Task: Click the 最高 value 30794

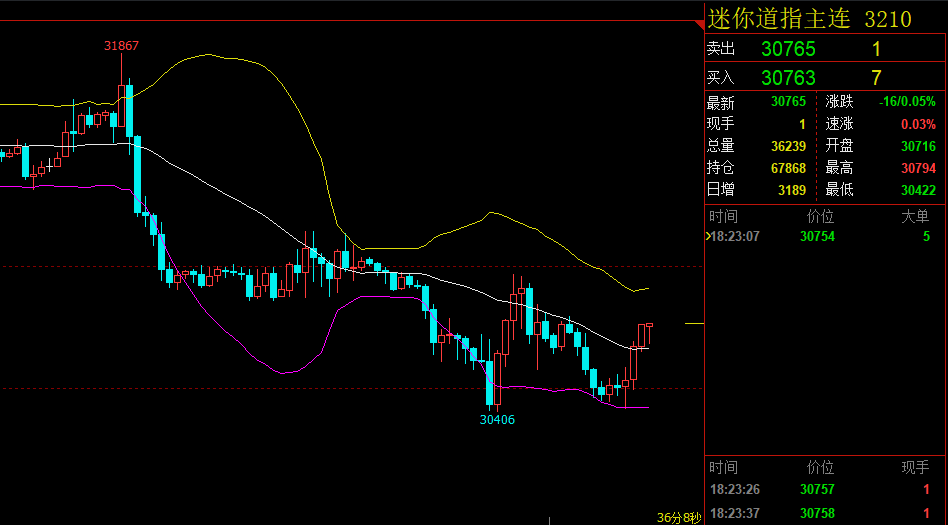Action: 918,168
